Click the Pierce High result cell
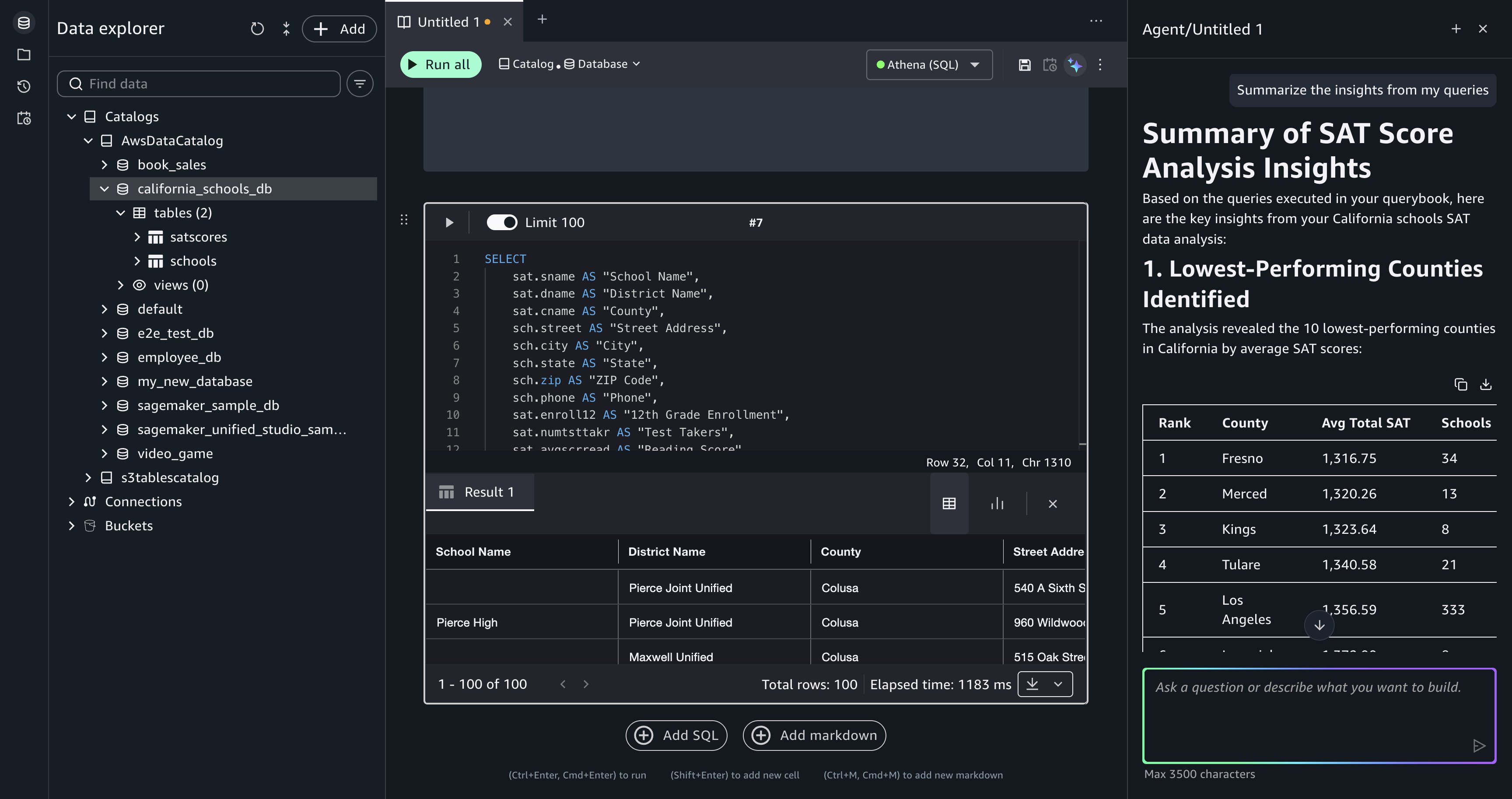1512x799 pixels. click(522, 622)
